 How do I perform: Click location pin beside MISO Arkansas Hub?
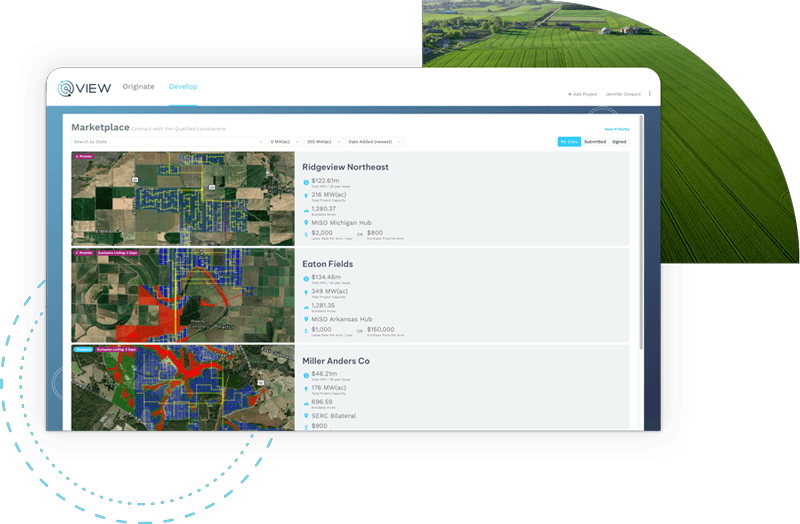tap(306, 319)
